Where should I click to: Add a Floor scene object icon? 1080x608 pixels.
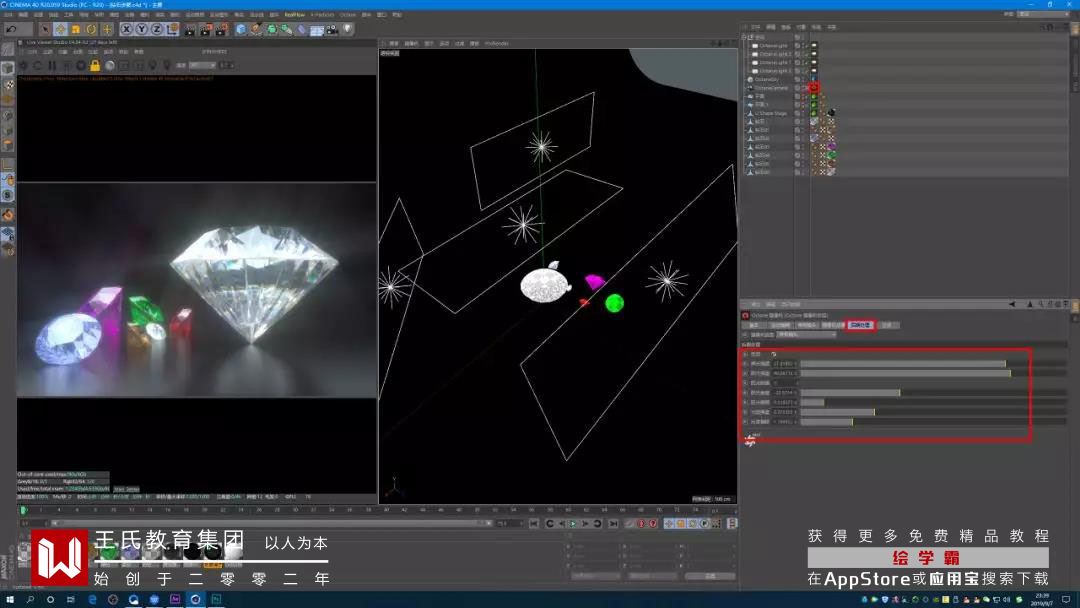click(x=317, y=30)
